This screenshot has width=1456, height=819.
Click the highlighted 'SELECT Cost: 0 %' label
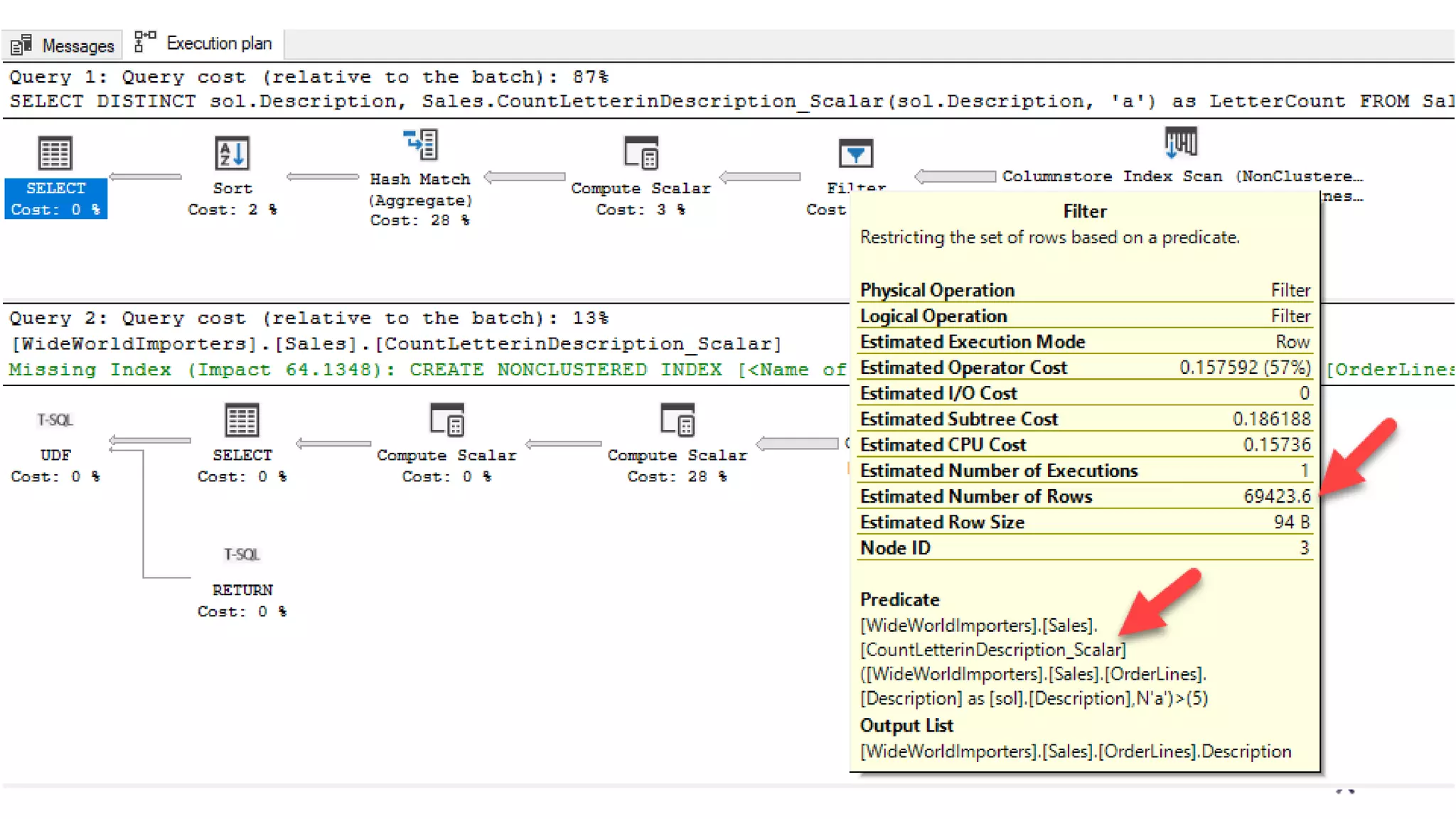55,198
